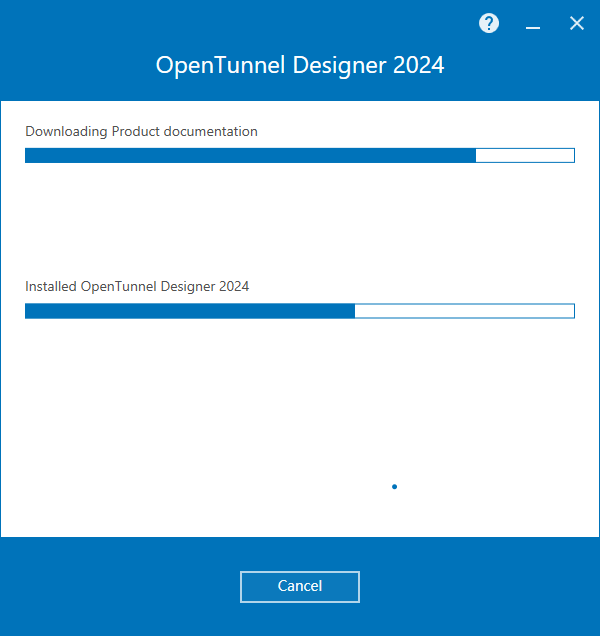Cancel the installation
600x636 pixels.
tap(300, 587)
